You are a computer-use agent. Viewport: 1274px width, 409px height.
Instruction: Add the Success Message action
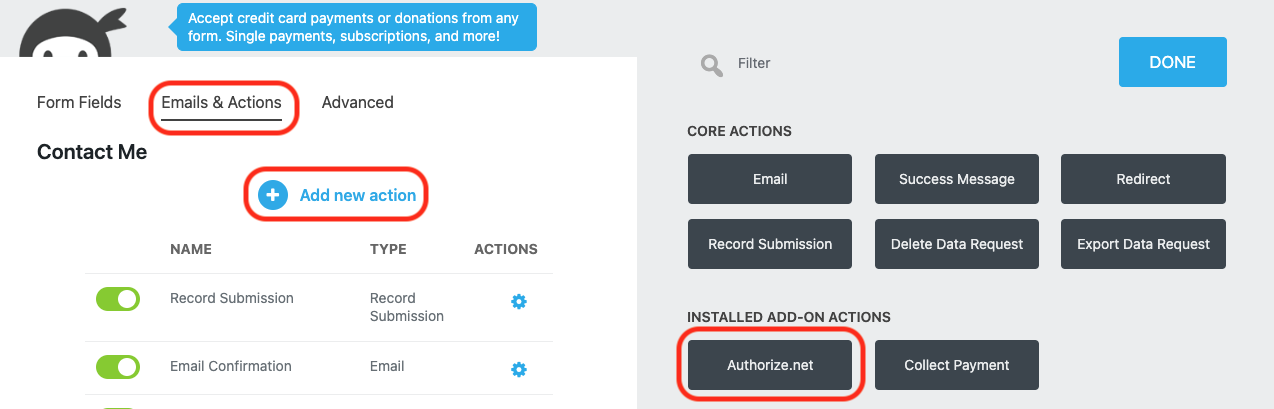click(957, 179)
